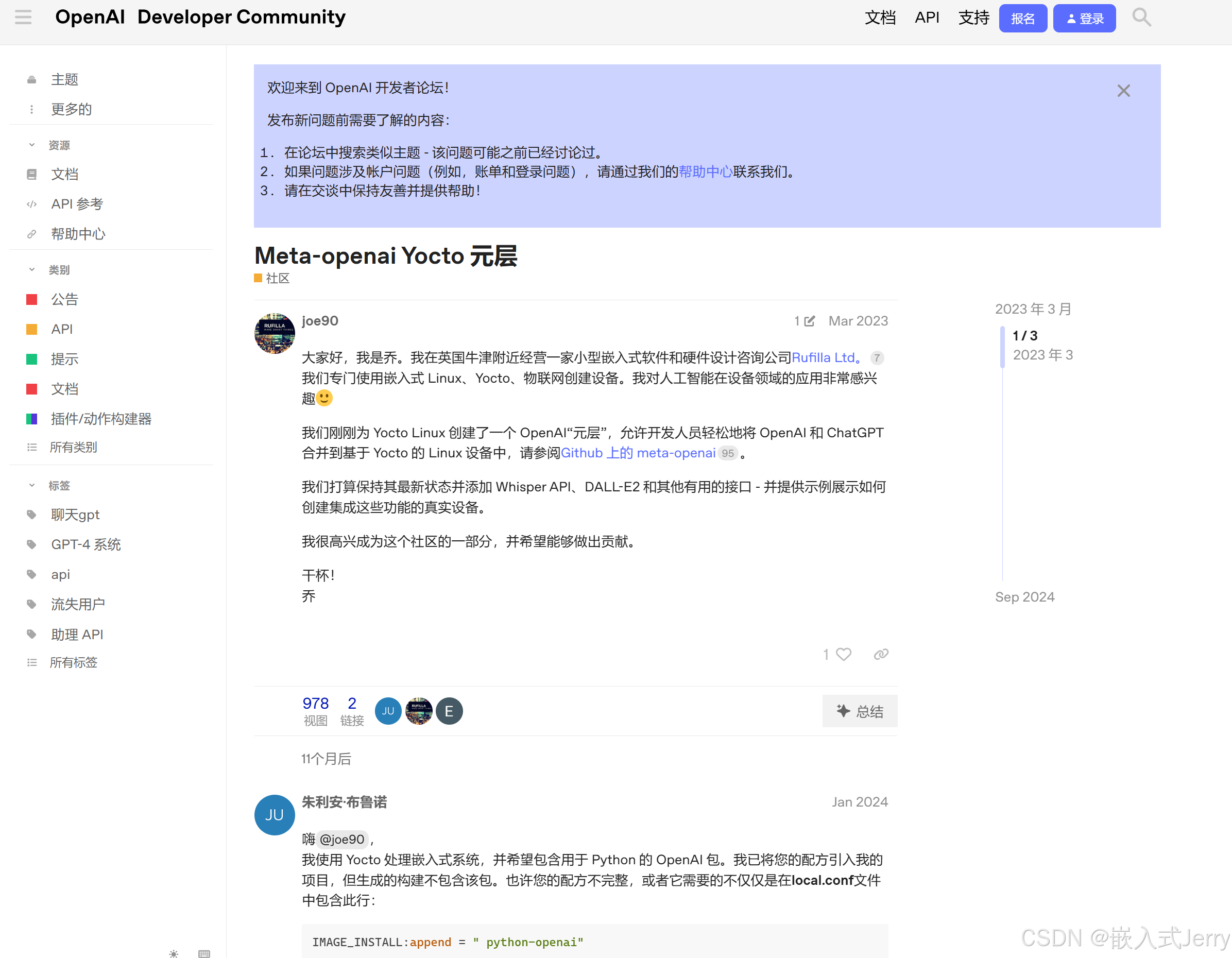Copy joe90's post link via chain icon
This screenshot has width=1232, height=958.
click(x=881, y=654)
